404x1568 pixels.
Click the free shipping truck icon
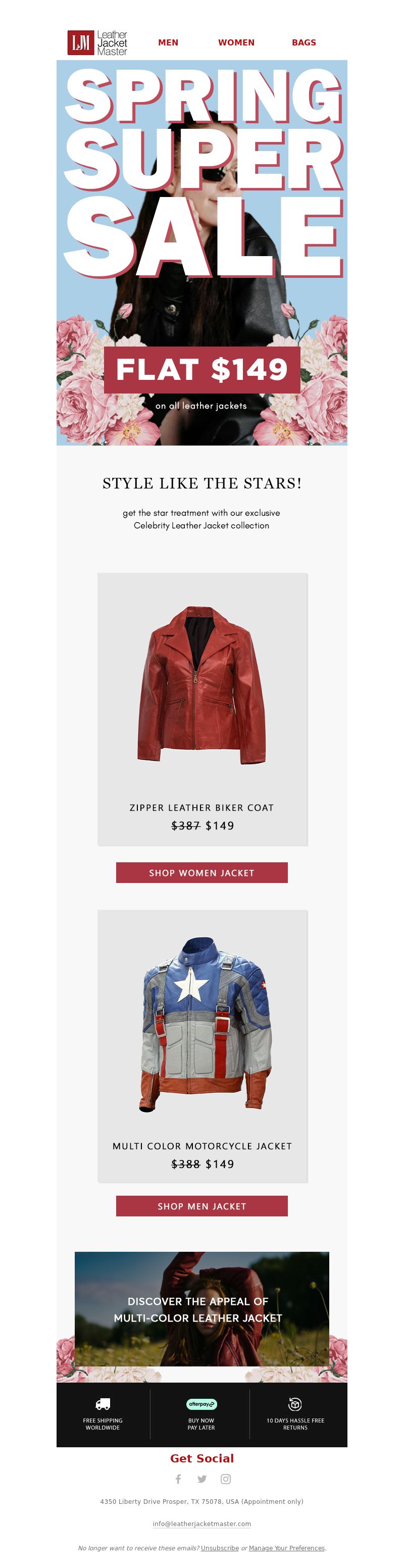point(103,1404)
